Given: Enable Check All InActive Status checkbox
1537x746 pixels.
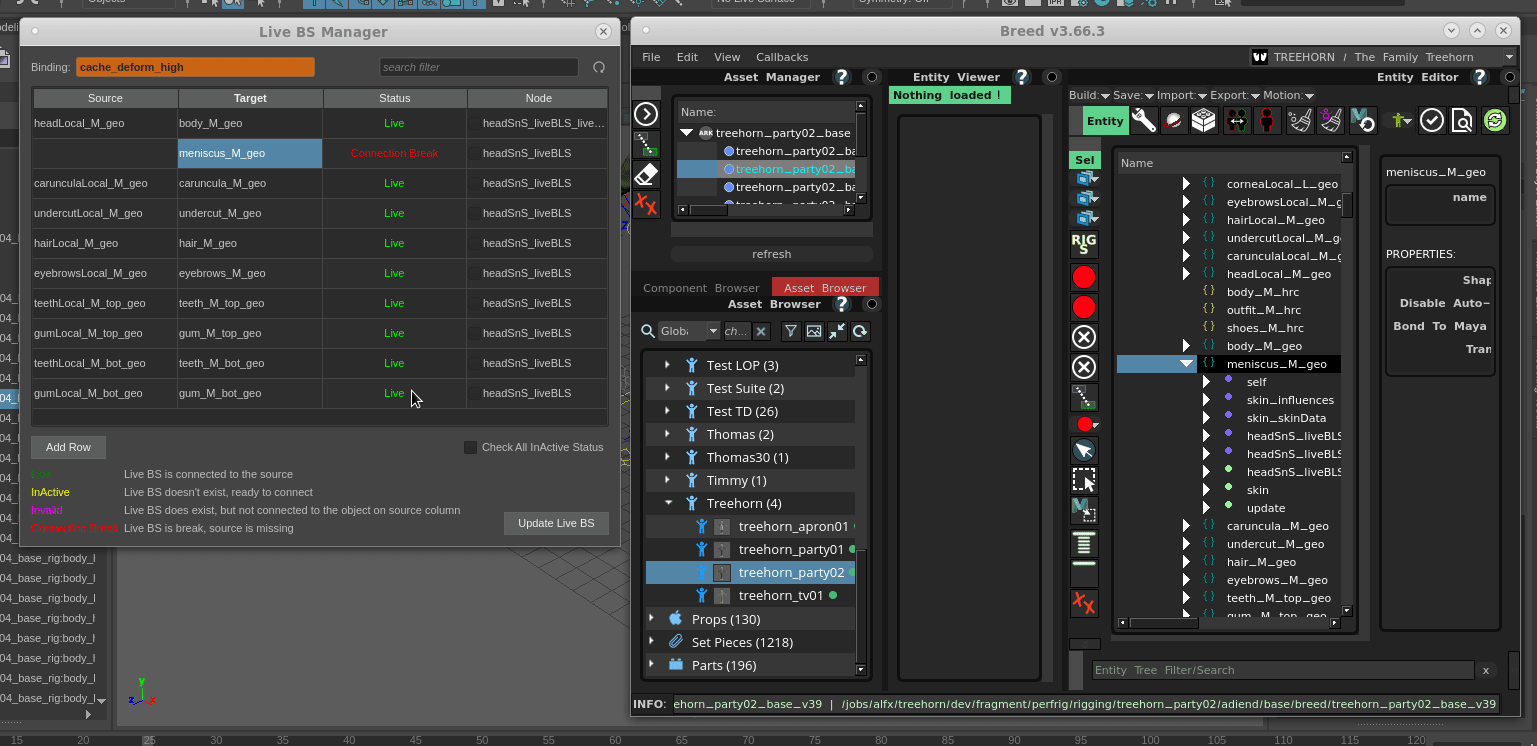Looking at the screenshot, I should [470, 447].
